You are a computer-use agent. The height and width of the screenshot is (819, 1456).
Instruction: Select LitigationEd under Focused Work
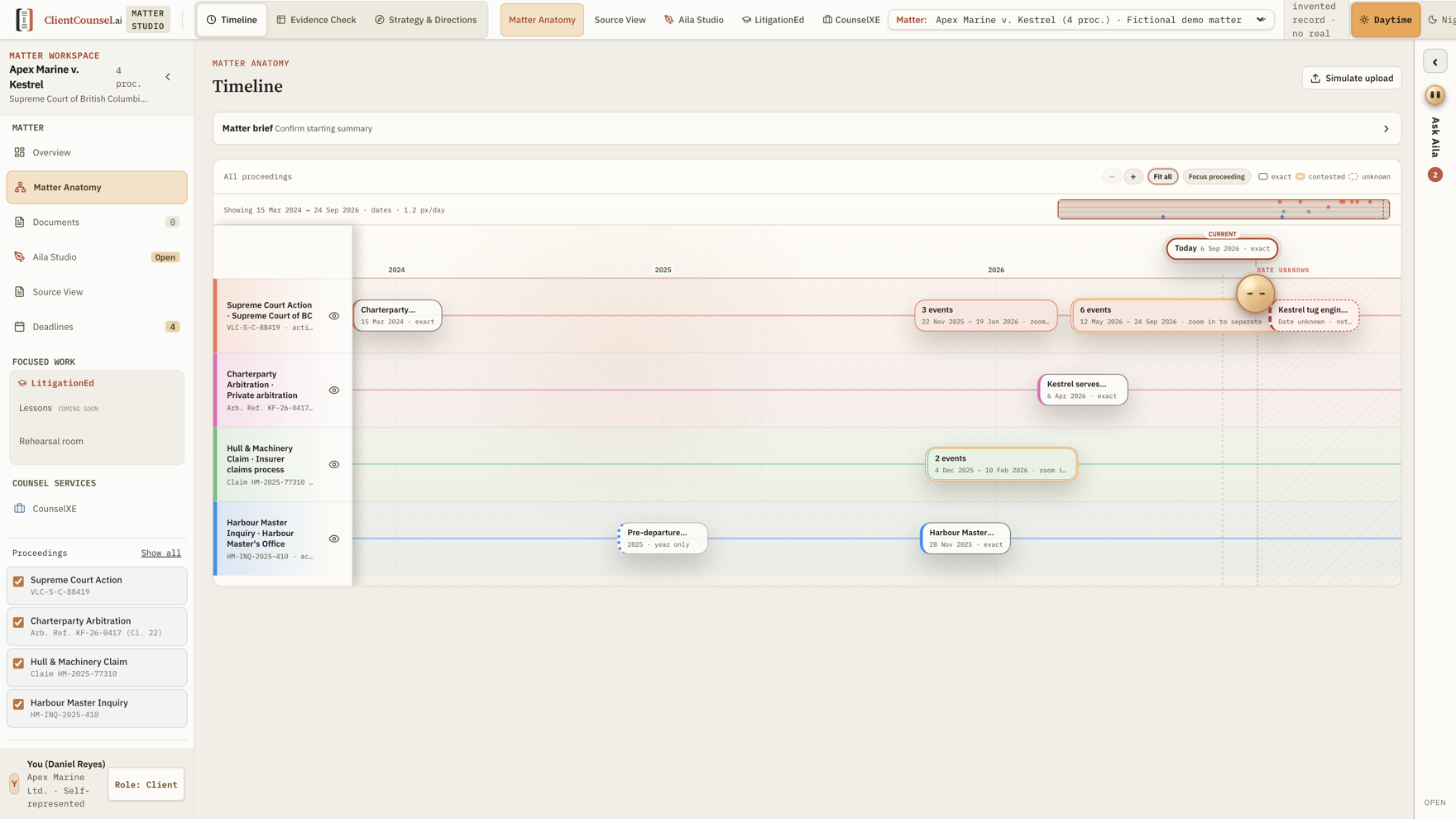tap(62, 383)
